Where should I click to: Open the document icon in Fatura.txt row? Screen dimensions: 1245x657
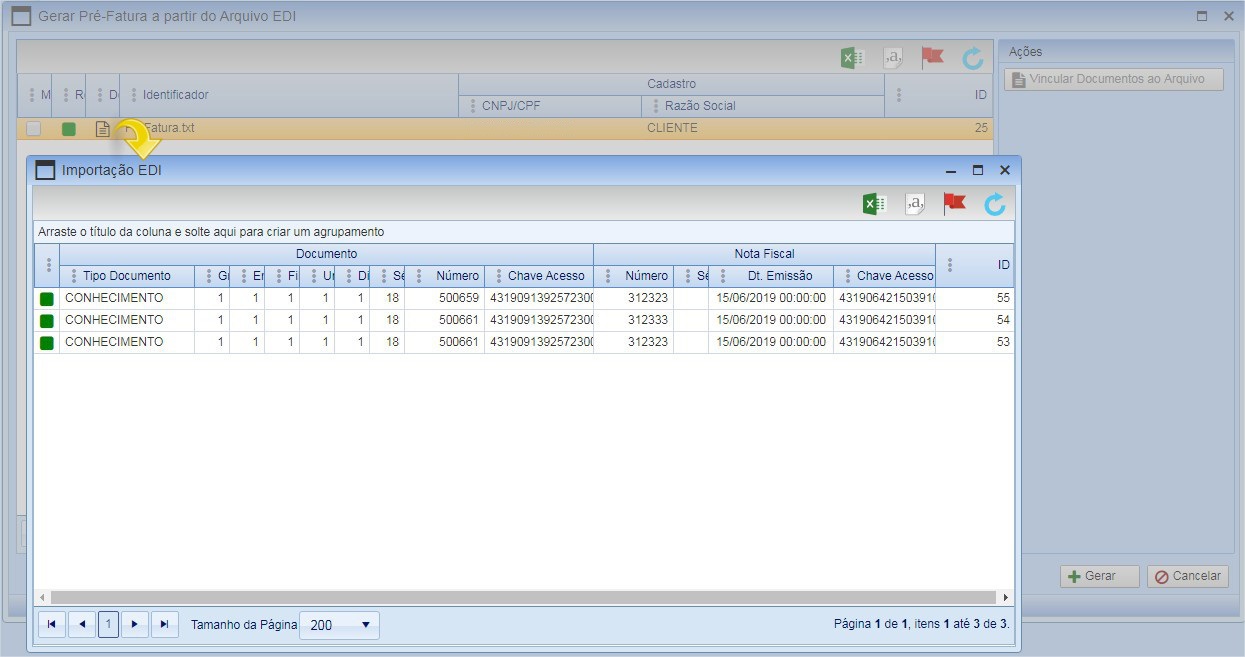pos(102,128)
